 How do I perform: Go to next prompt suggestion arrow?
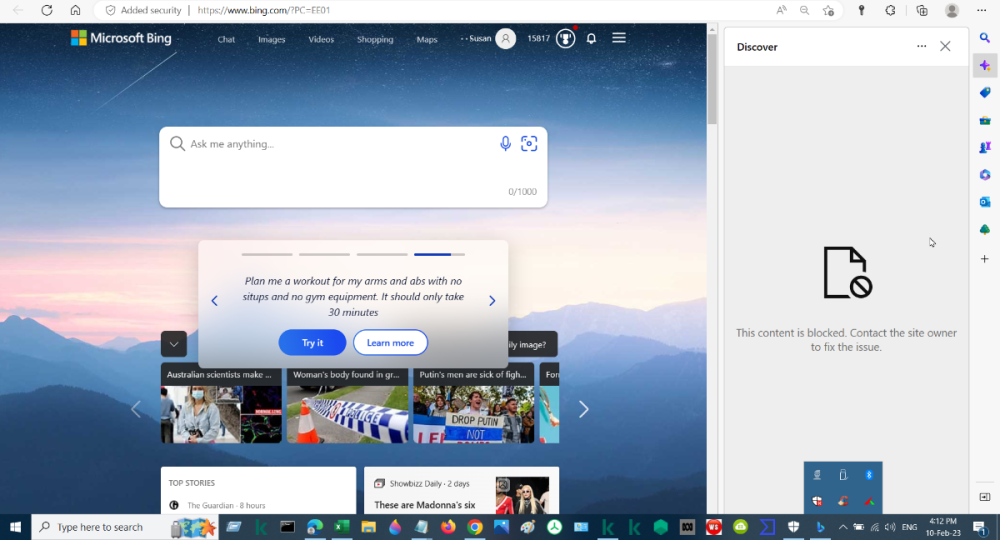(x=492, y=301)
